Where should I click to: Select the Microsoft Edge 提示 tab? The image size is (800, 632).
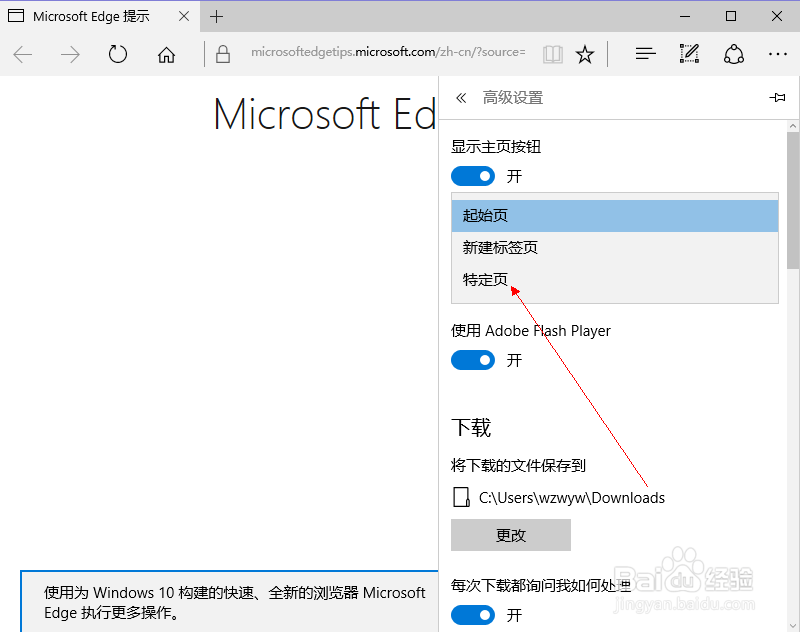(99, 16)
